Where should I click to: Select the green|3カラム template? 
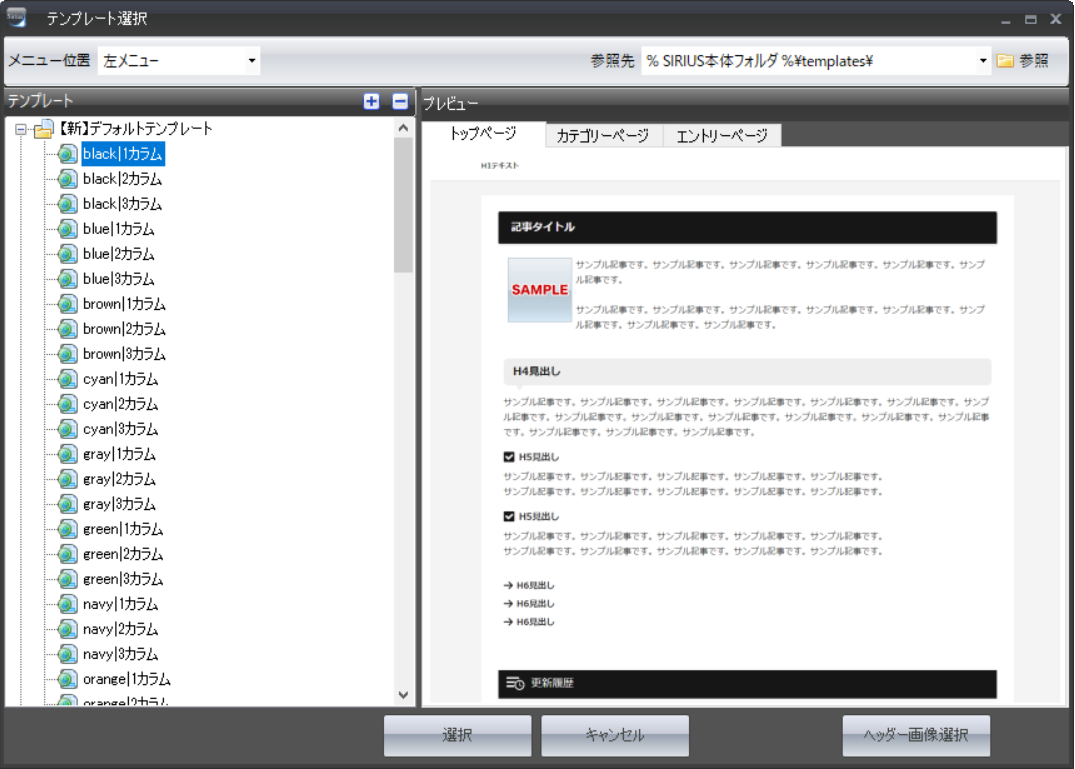coord(123,579)
